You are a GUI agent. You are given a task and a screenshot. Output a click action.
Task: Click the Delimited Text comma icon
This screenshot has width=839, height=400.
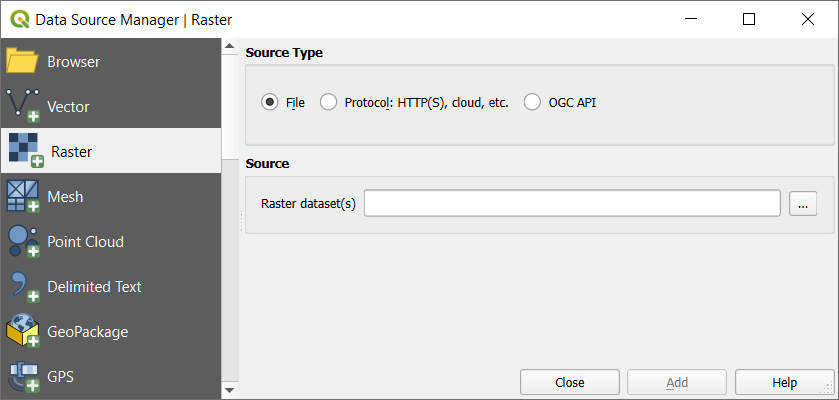(x=22, y=287)
